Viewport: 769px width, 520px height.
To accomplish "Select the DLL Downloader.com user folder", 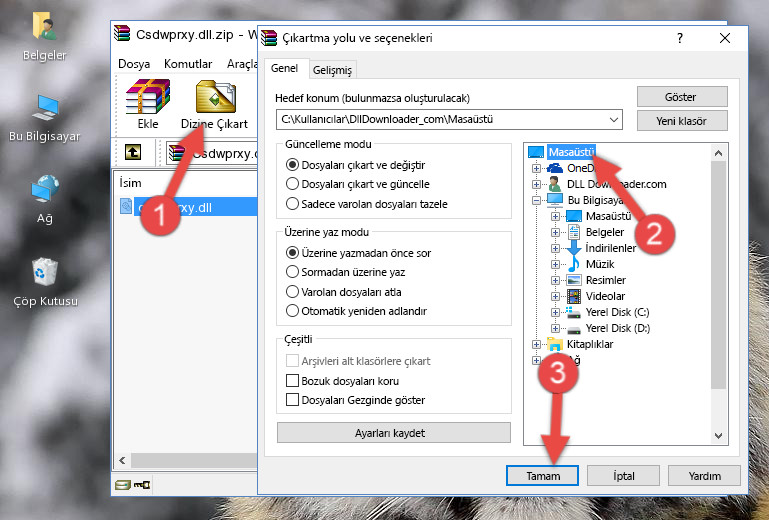I will coord(616,184).
